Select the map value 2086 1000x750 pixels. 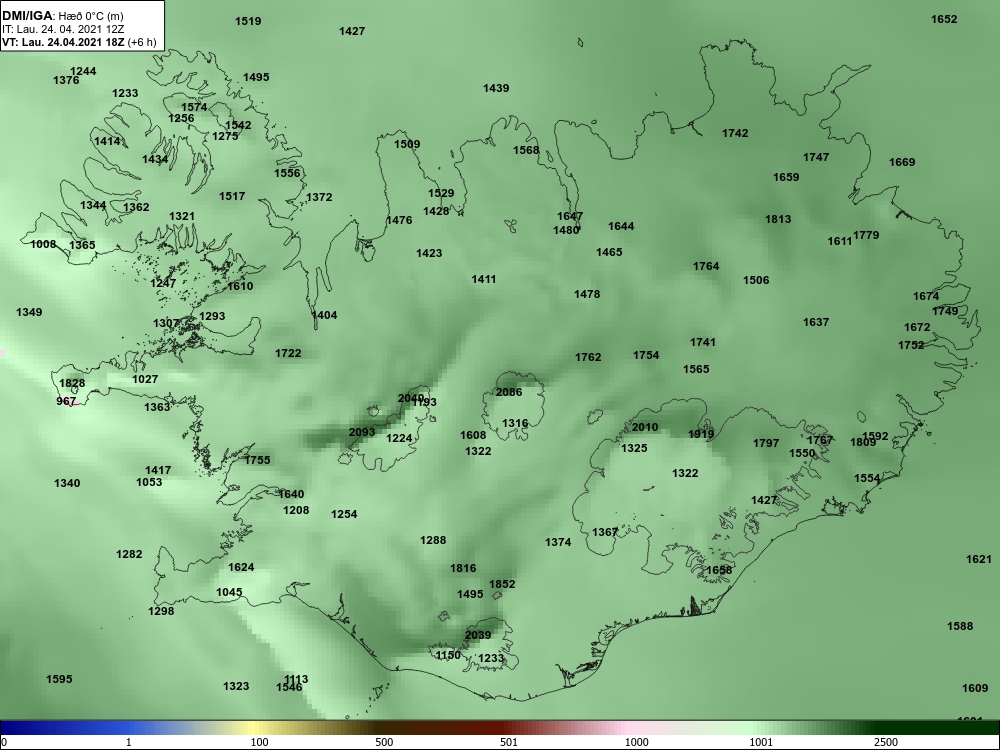pyautogui.click(x=509, y=392)
